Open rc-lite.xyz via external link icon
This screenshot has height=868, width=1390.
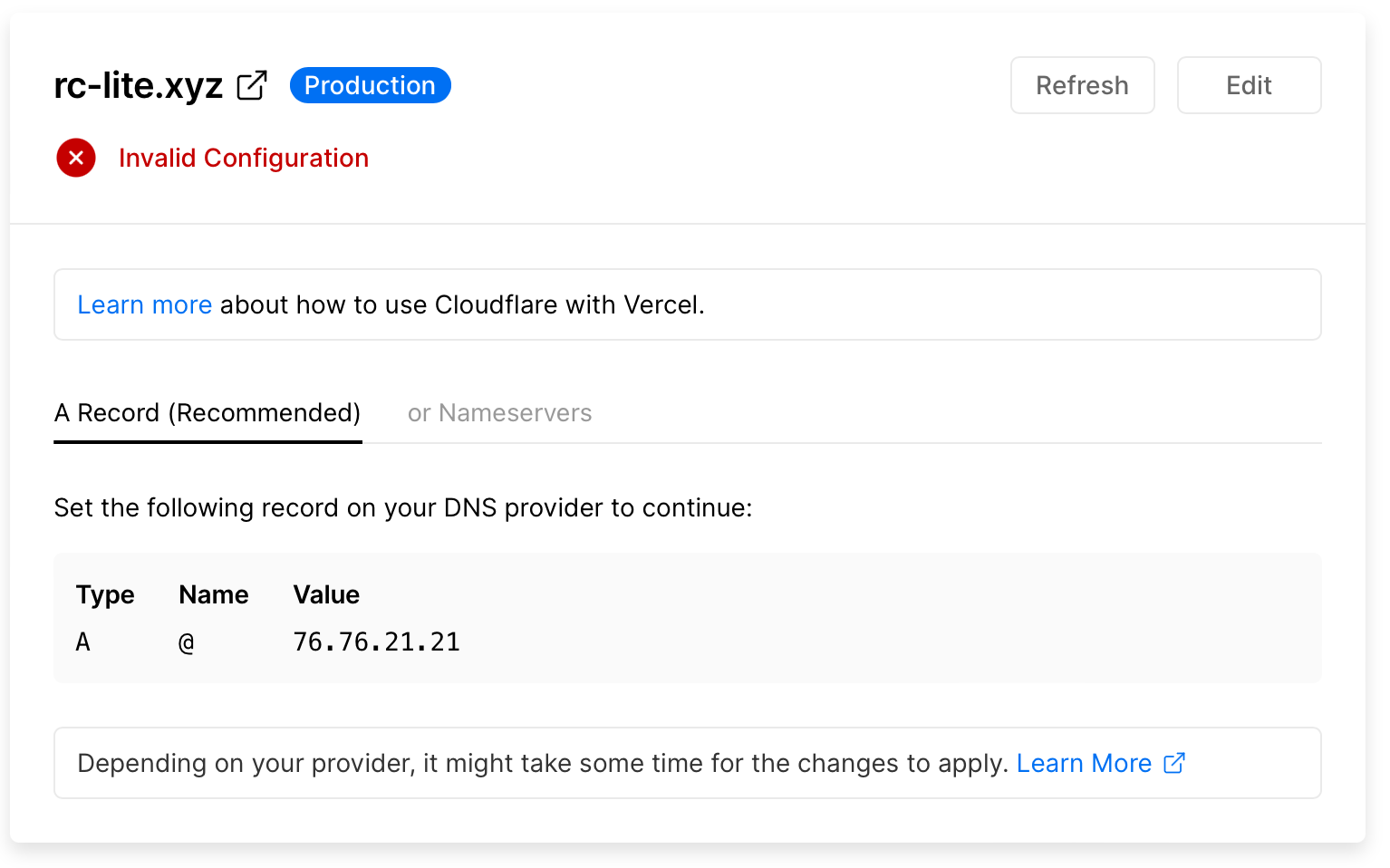click(251, 84)
